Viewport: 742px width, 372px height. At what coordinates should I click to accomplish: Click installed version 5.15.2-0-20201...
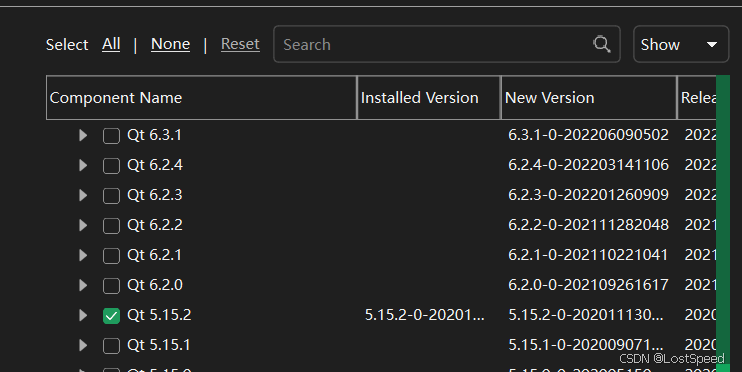point(424,315)
